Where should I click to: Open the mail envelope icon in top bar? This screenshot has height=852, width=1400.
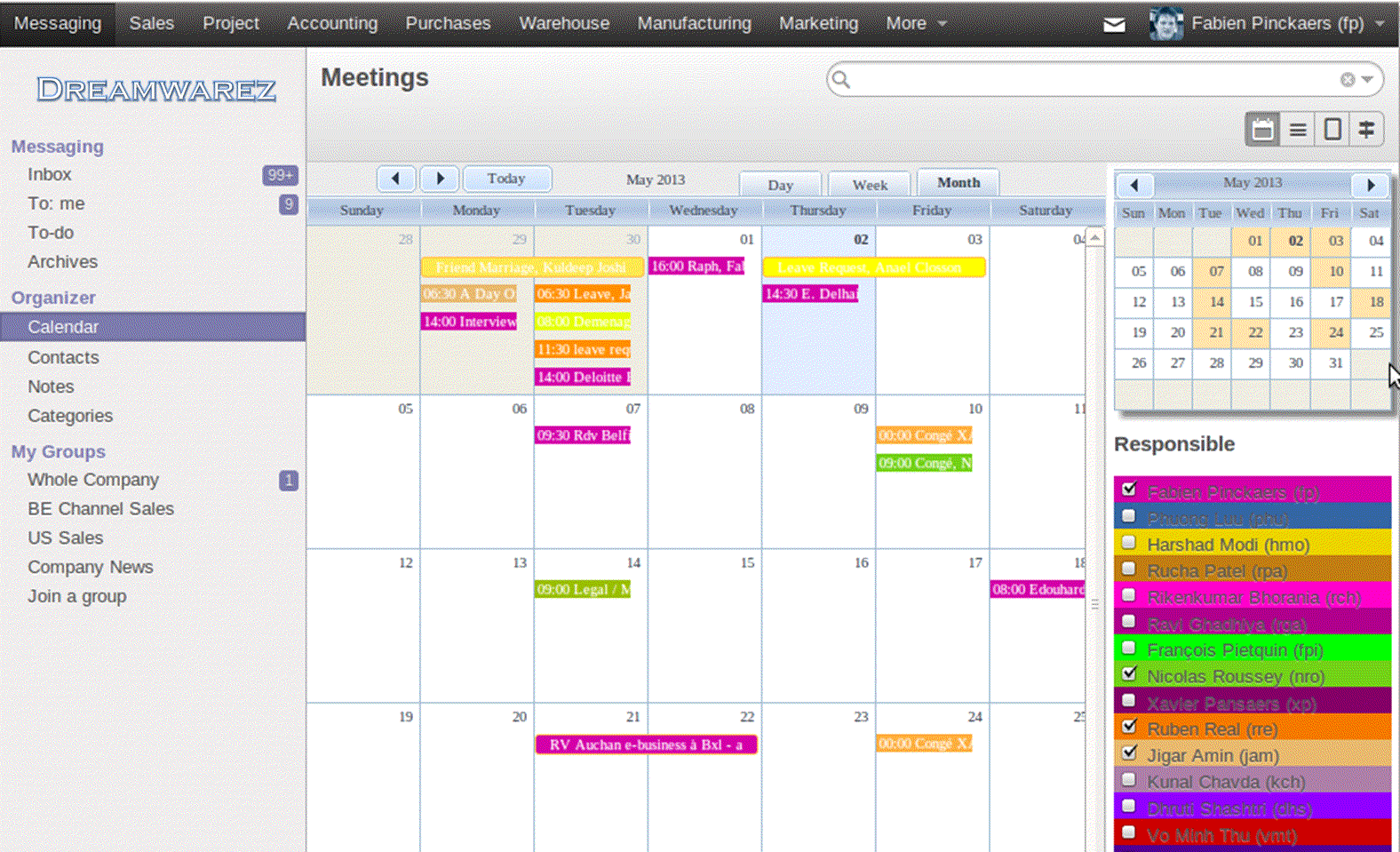click(1114, 24)
